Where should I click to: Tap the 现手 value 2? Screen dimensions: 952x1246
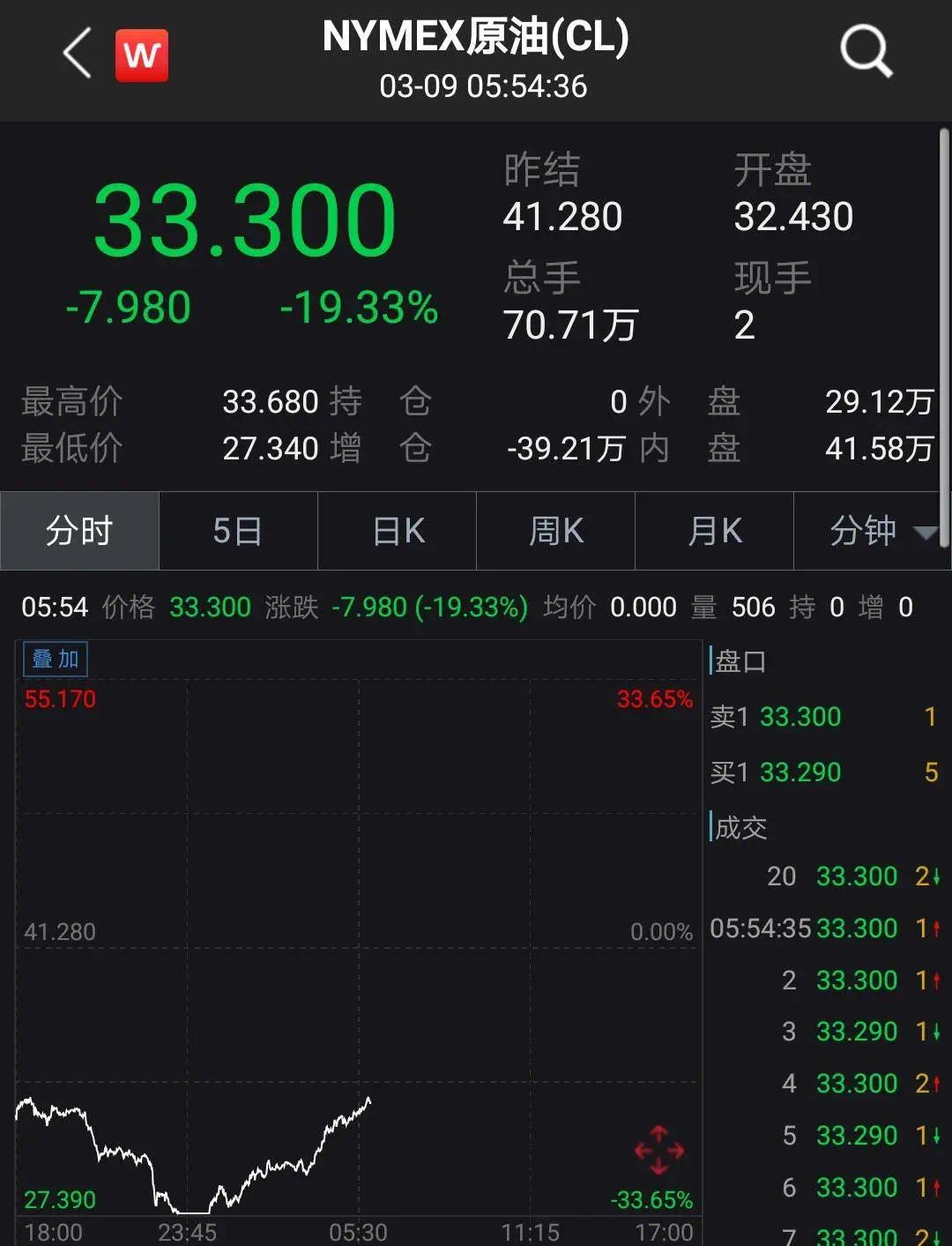click(x=745, y=325)
